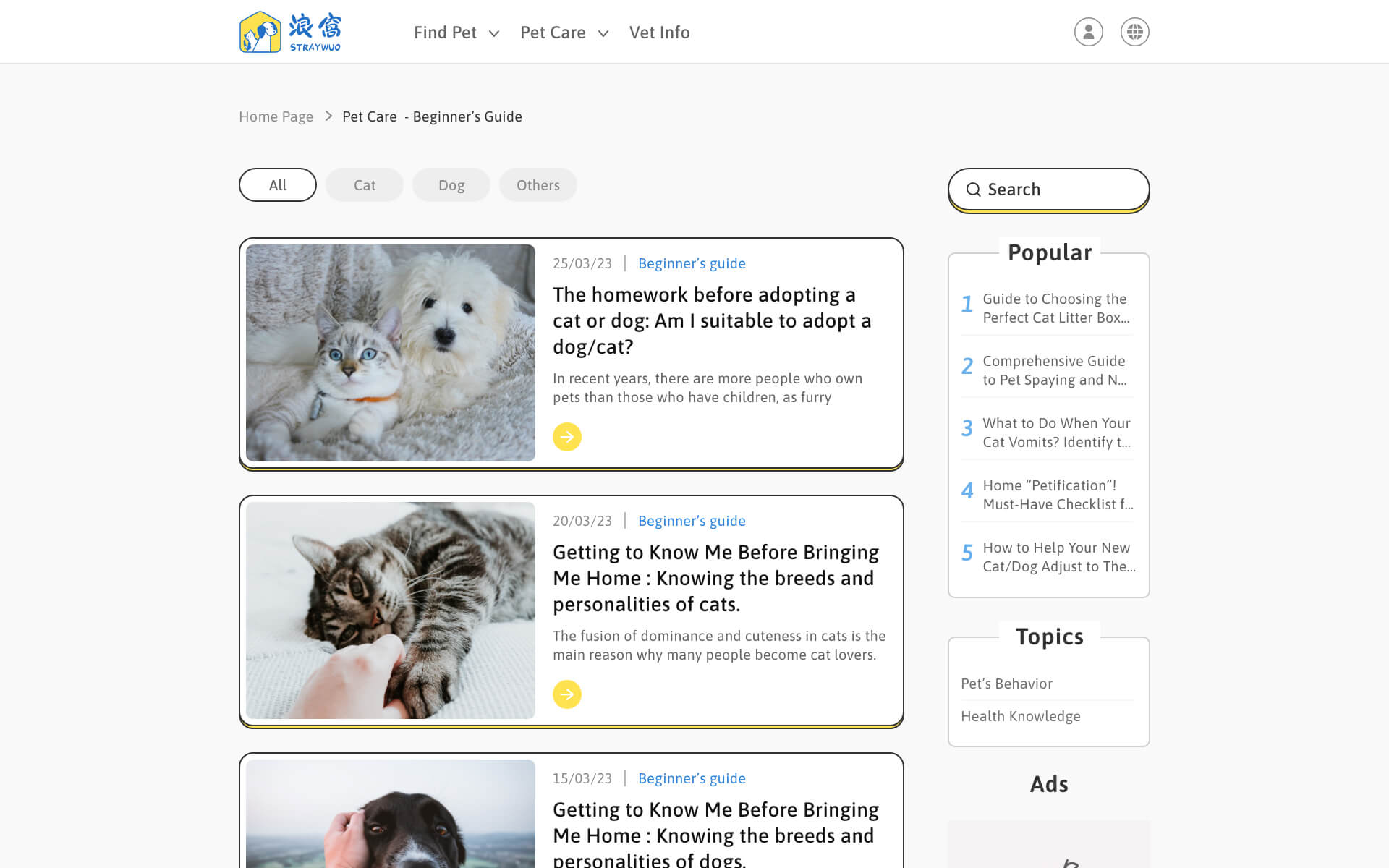Click the search magnifier icon
This screenshot has height=868, width=1389.
pos(974,190)
